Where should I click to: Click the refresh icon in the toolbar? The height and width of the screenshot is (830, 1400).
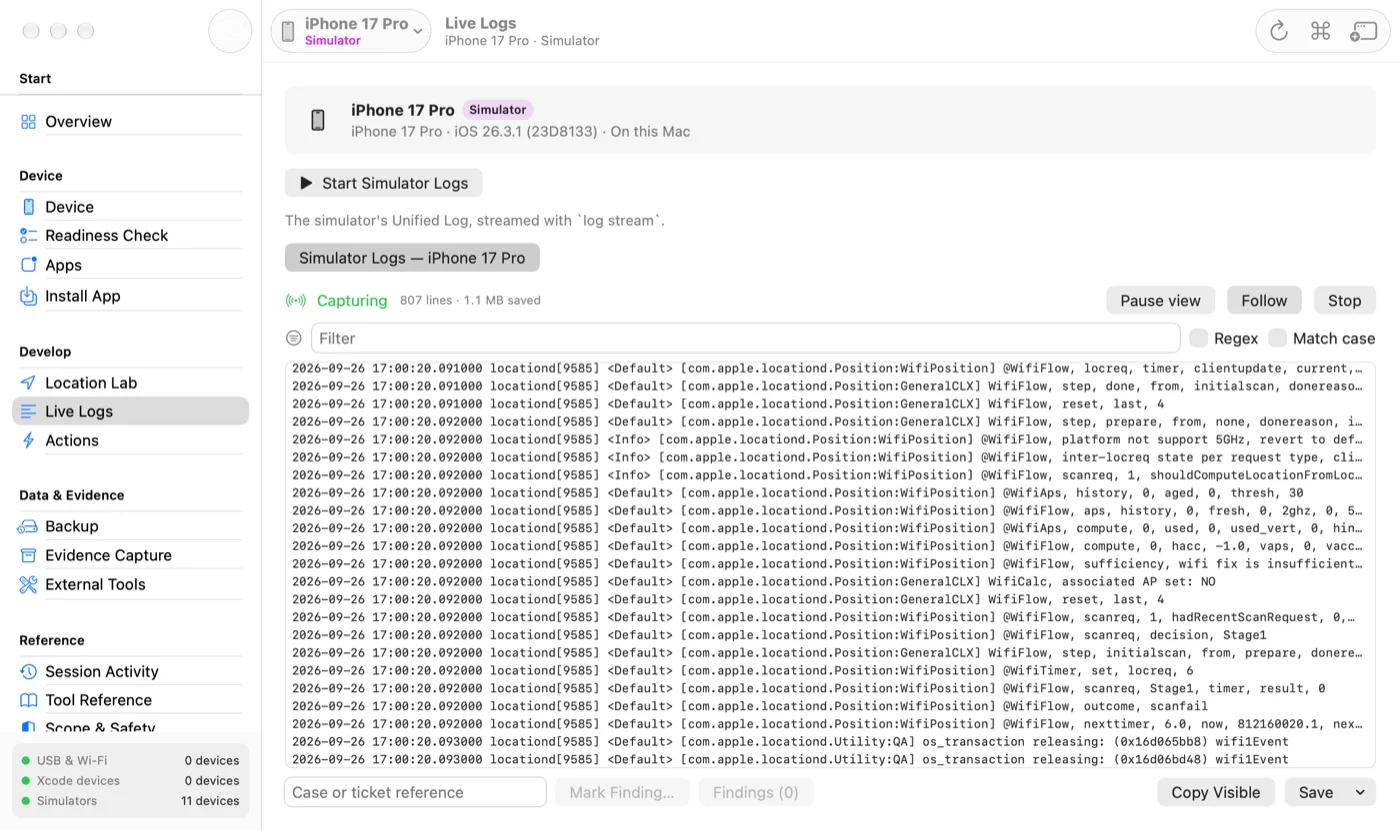[x=1279, y=31]
